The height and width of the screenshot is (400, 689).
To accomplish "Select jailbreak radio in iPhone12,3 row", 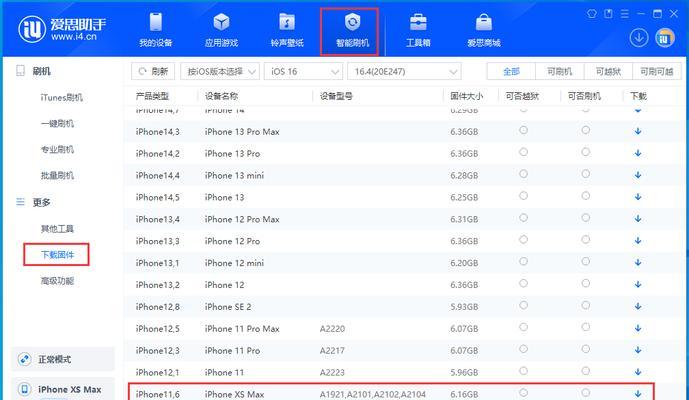I will pyautogui.click(x=523, y=349).
